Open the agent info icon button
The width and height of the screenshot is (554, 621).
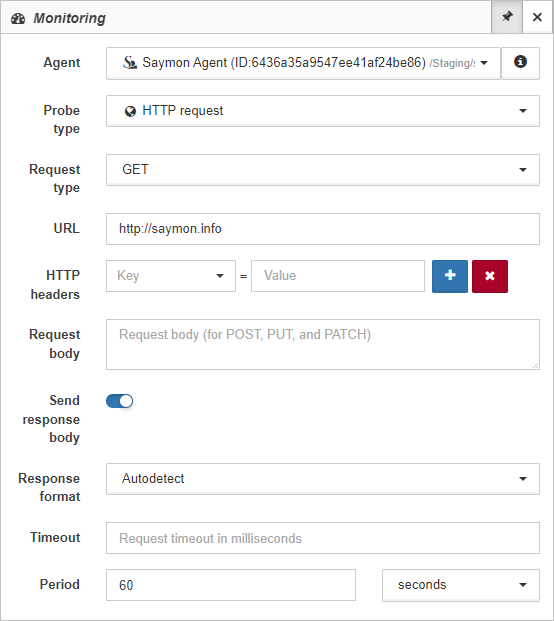click(520, 63)
